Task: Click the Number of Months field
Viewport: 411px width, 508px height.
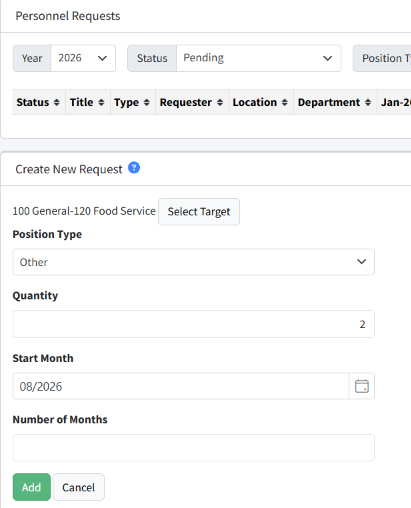Action: coord(194,448)
